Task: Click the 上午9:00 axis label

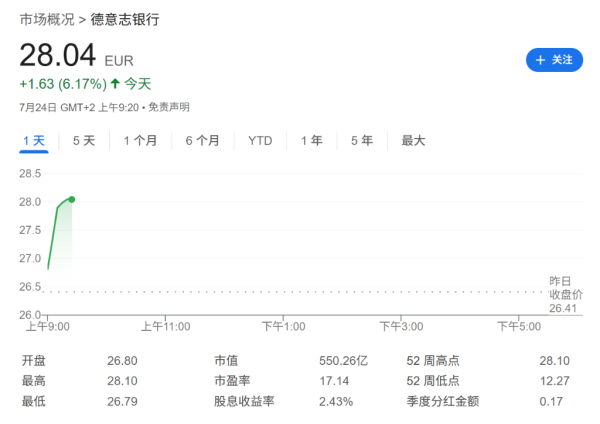Action: 48,326
